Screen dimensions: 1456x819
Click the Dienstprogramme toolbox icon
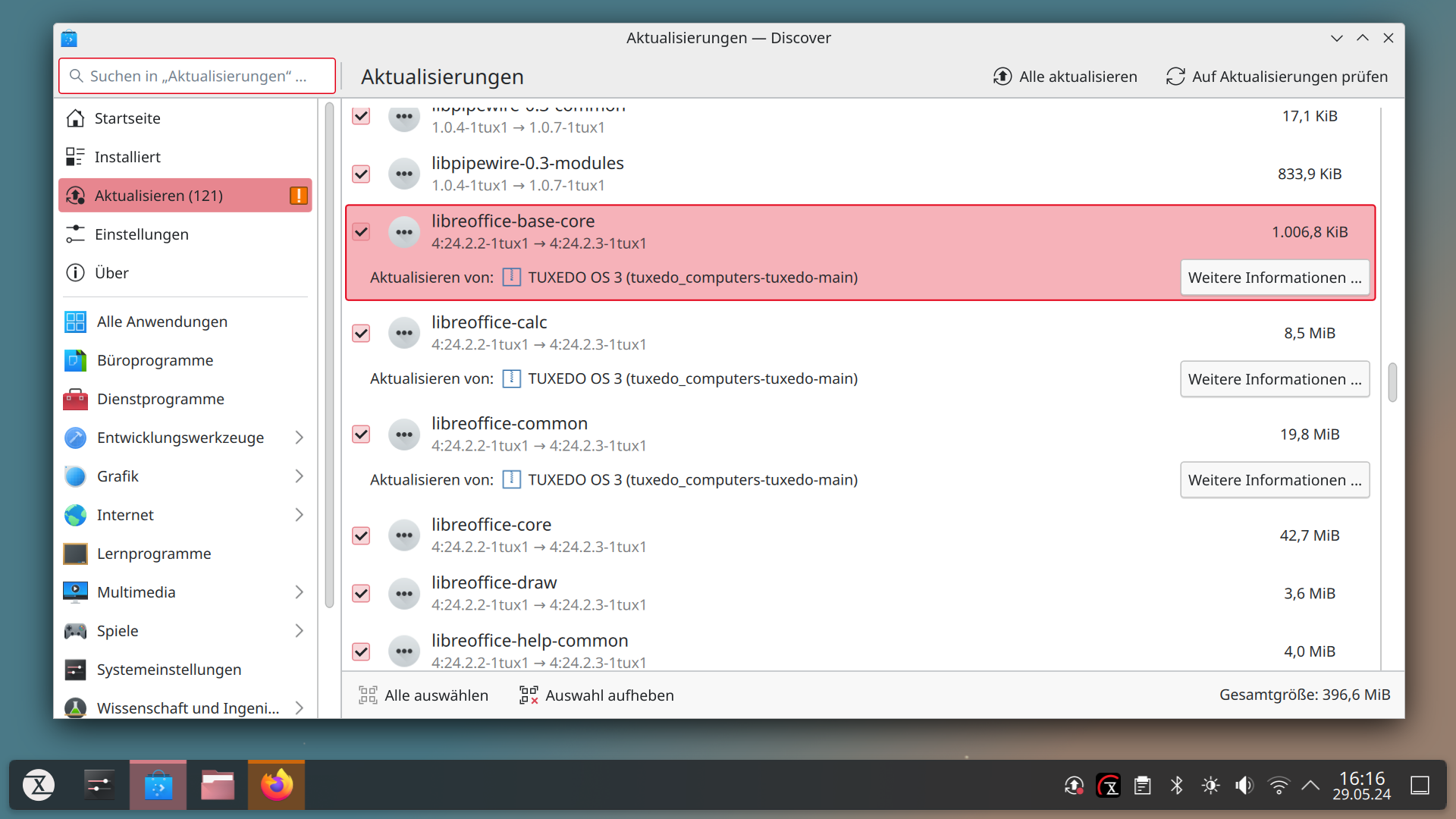pos(75,399)
